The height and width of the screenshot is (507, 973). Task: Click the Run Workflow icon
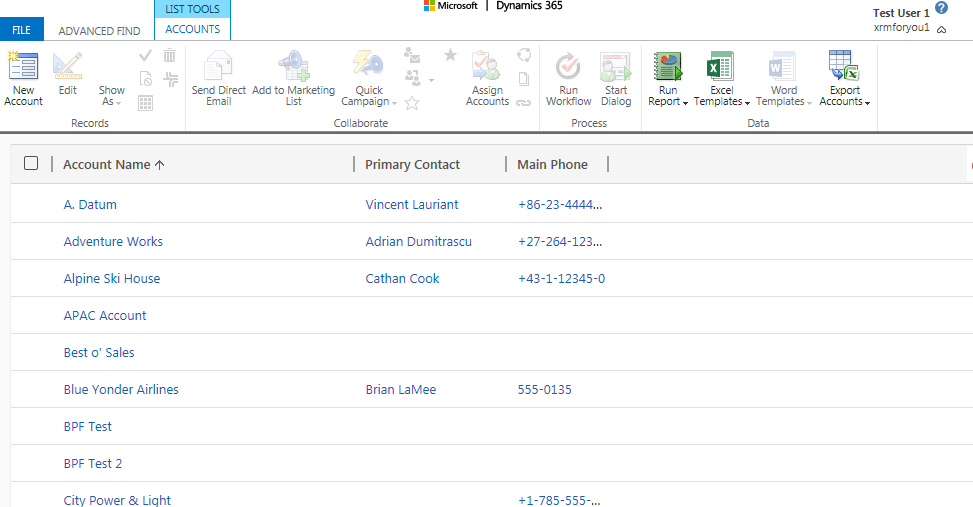[x=568, y=66]
